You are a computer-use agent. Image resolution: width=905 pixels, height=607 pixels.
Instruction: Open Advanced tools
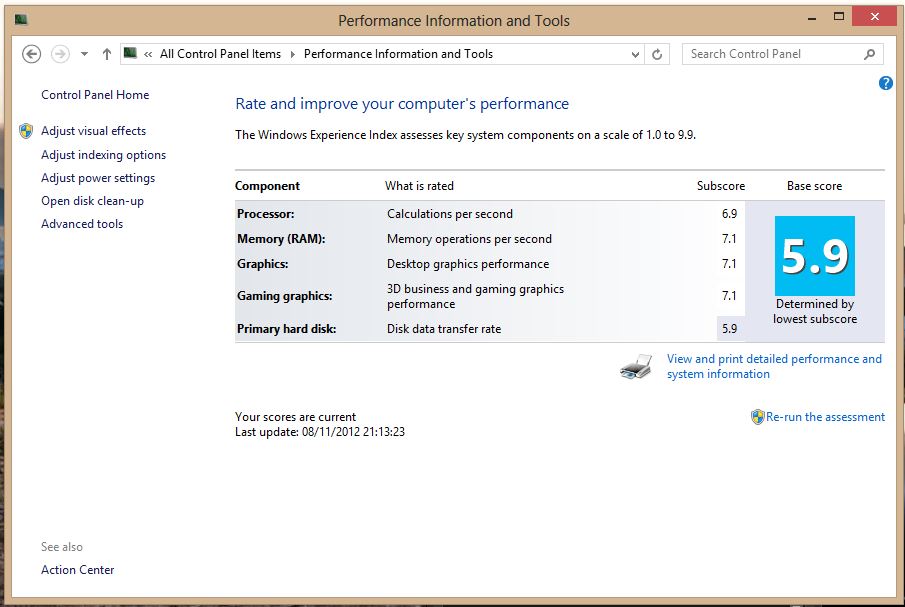point(82,224)
